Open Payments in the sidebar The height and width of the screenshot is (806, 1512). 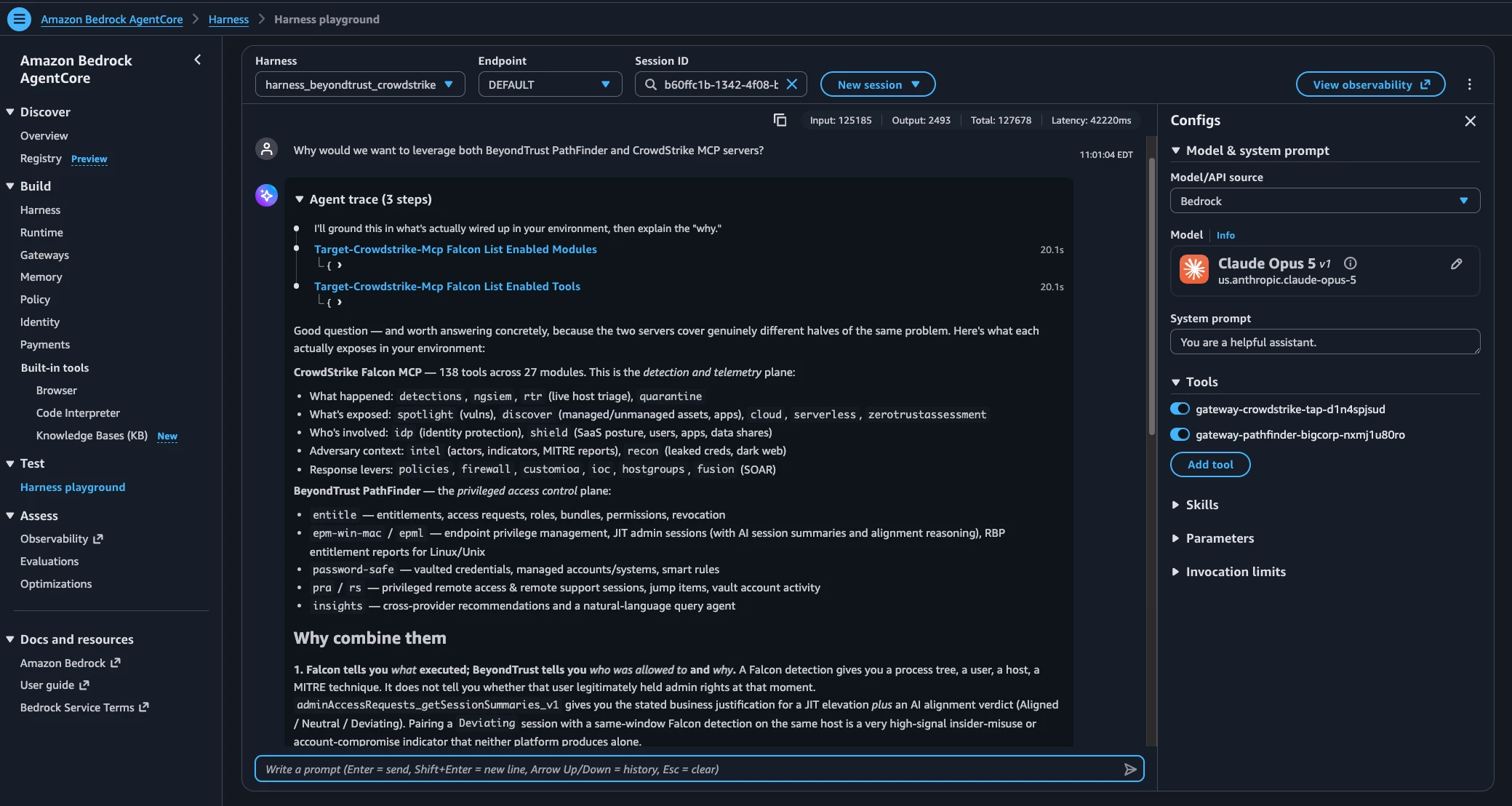(45, 345)
